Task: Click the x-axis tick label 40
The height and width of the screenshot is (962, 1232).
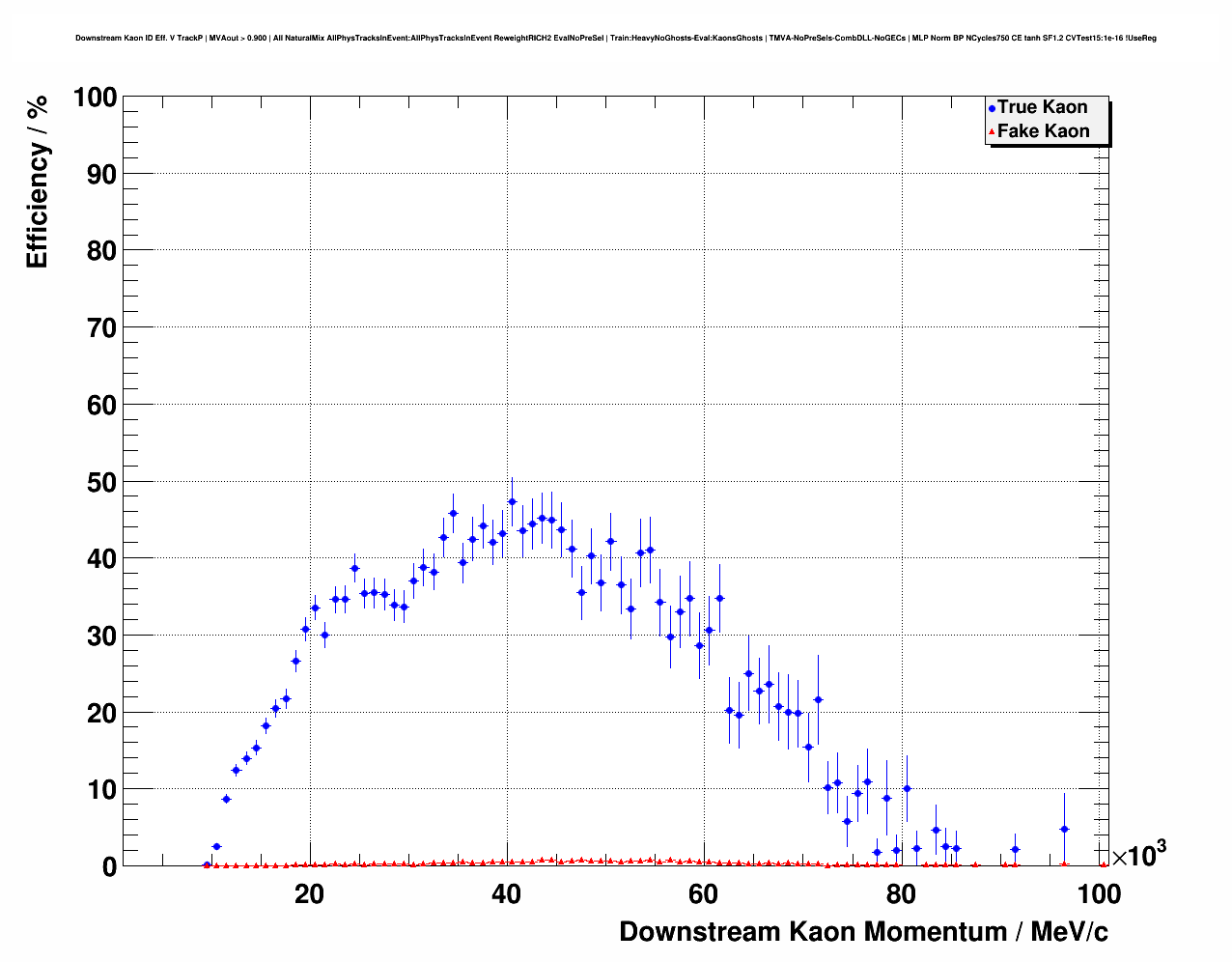Action: pyautogui.click(x=506, y=894)
